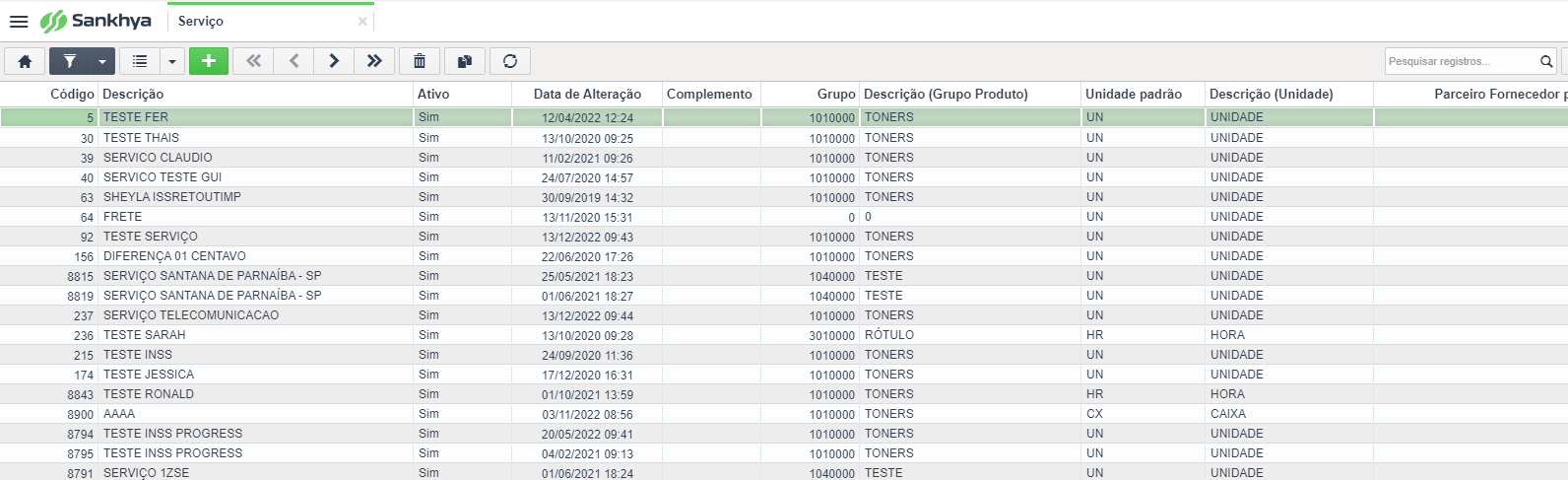Click the Sankhya logo
1568x480 pixels.
coord(96,21)
